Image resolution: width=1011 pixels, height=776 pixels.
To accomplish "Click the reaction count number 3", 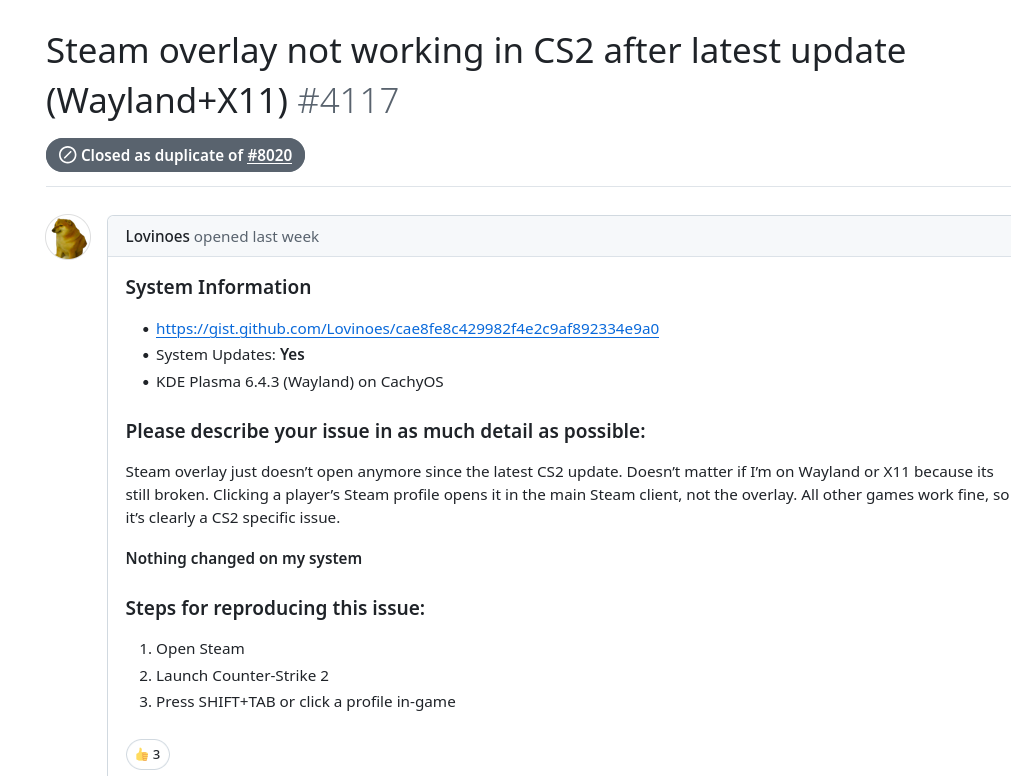I will [156, 754].
